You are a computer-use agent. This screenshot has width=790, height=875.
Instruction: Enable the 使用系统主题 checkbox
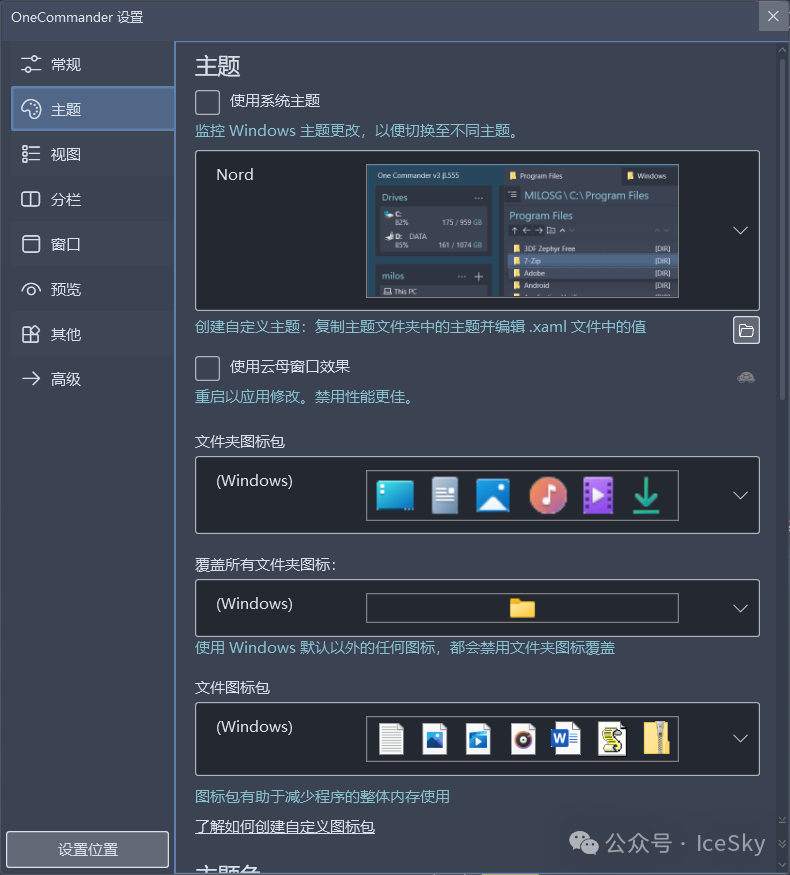pos(208,102)
